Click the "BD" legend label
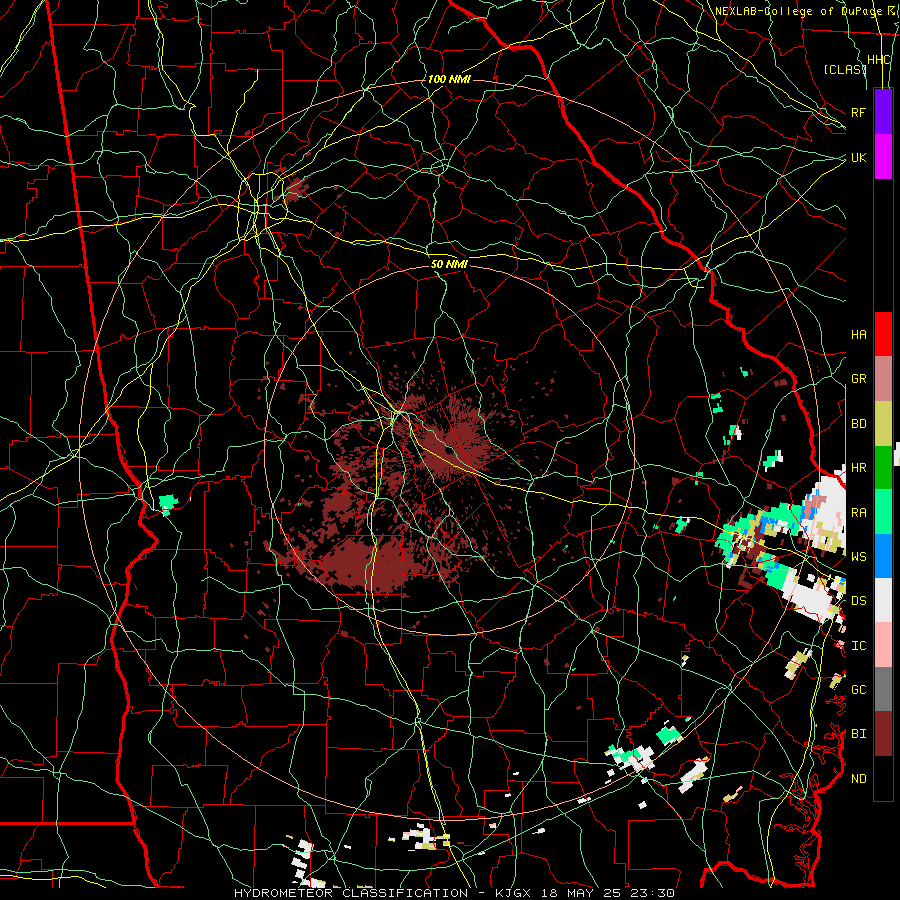Screen dimensions: 900x900 click(859, 424)
